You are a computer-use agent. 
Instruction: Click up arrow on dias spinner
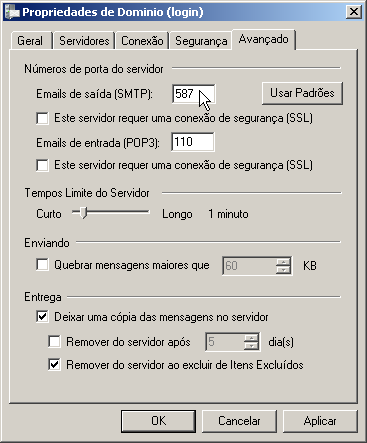(x=251, y=338)
